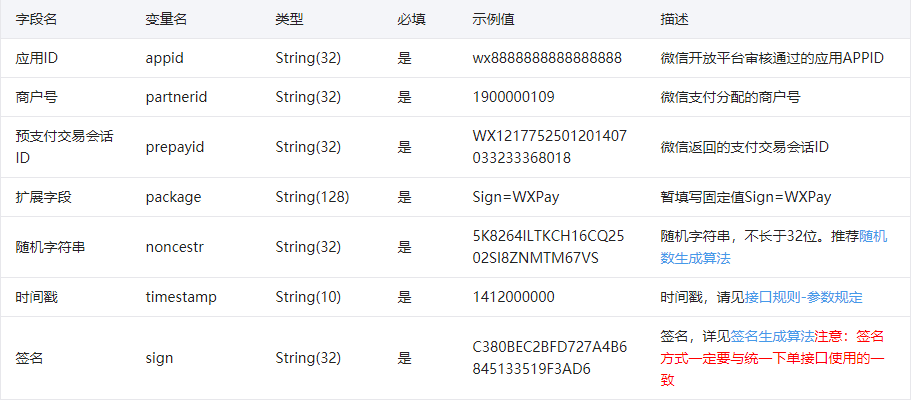Image resolution: width=913 pixels, height=401 pixels.
Task: Select the sign variable name
Action: [x=159, y=358]
